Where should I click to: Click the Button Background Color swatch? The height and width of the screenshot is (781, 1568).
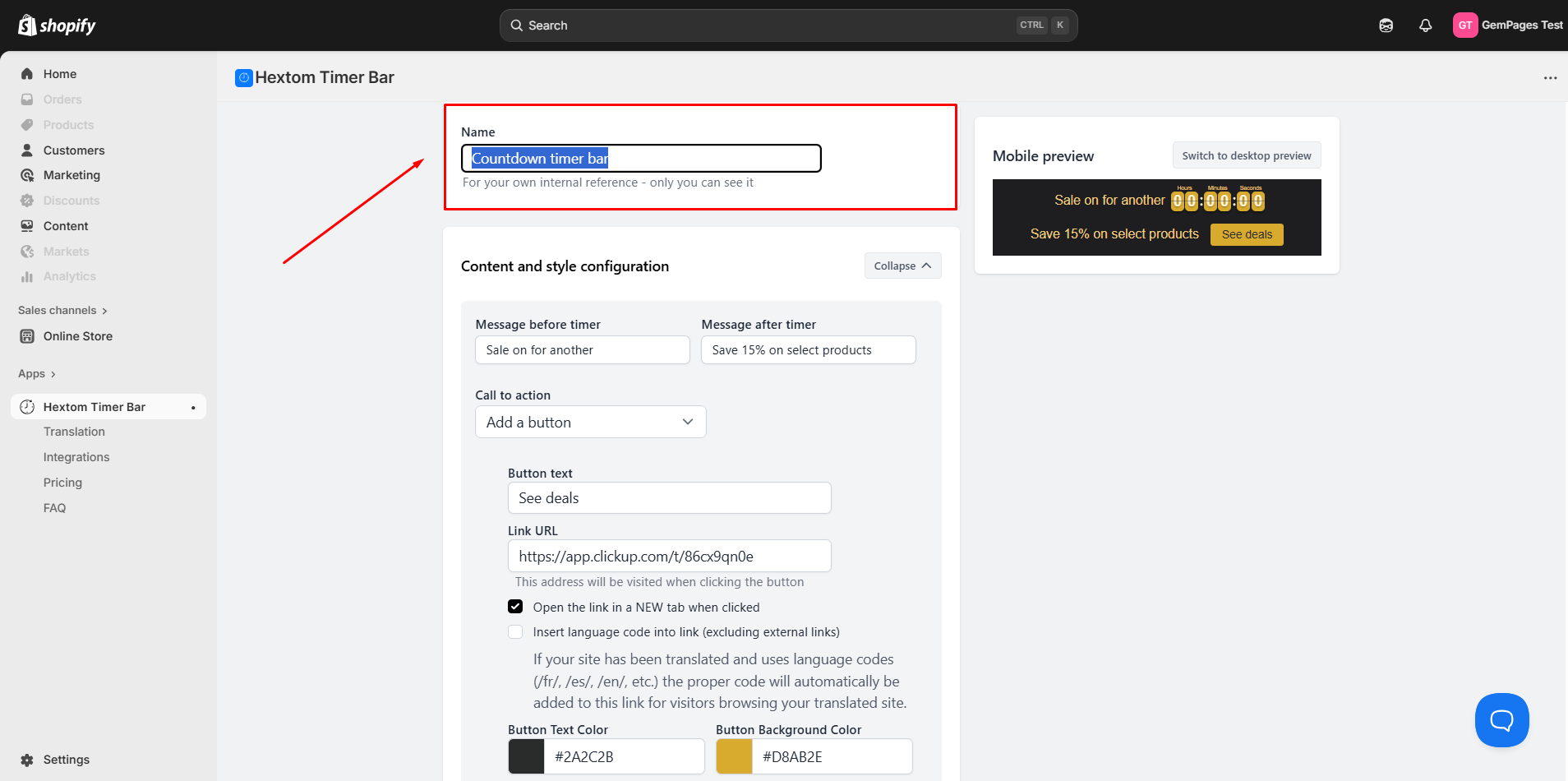[734, 756]
